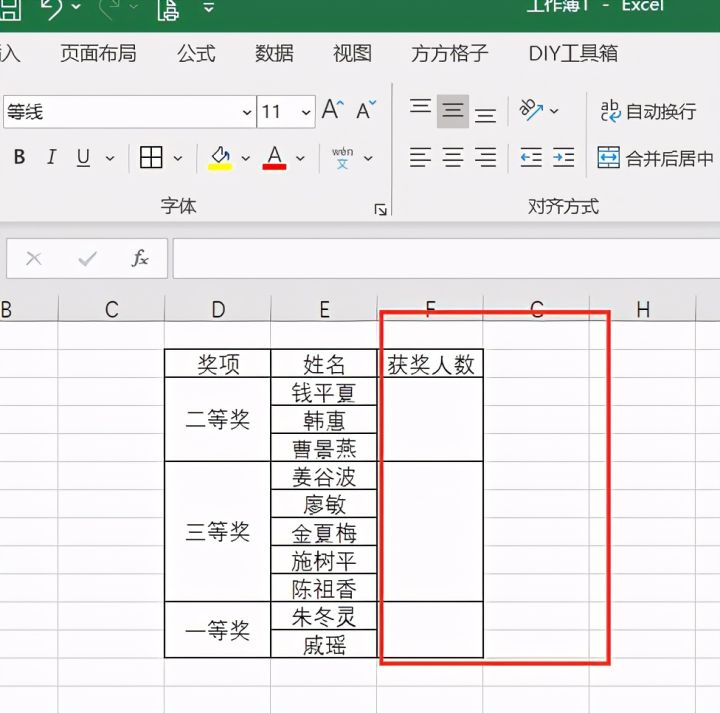Expand the borders dropdown arrow
The image size is (720, 713).
pos(178,158)
